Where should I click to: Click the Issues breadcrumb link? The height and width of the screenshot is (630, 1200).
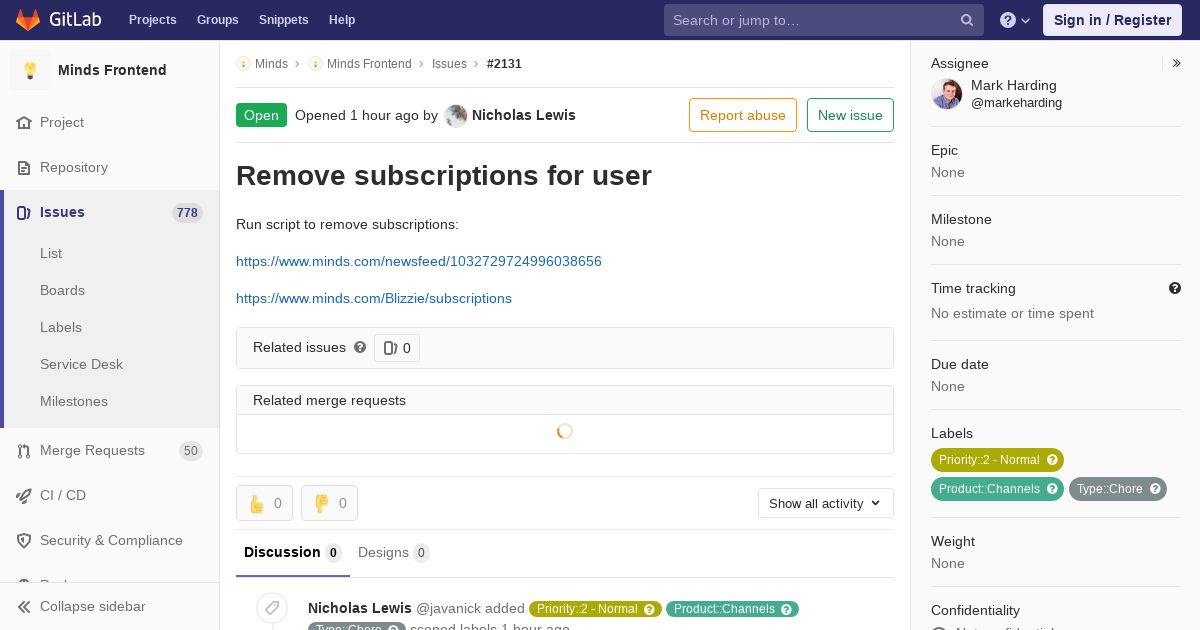449,63
